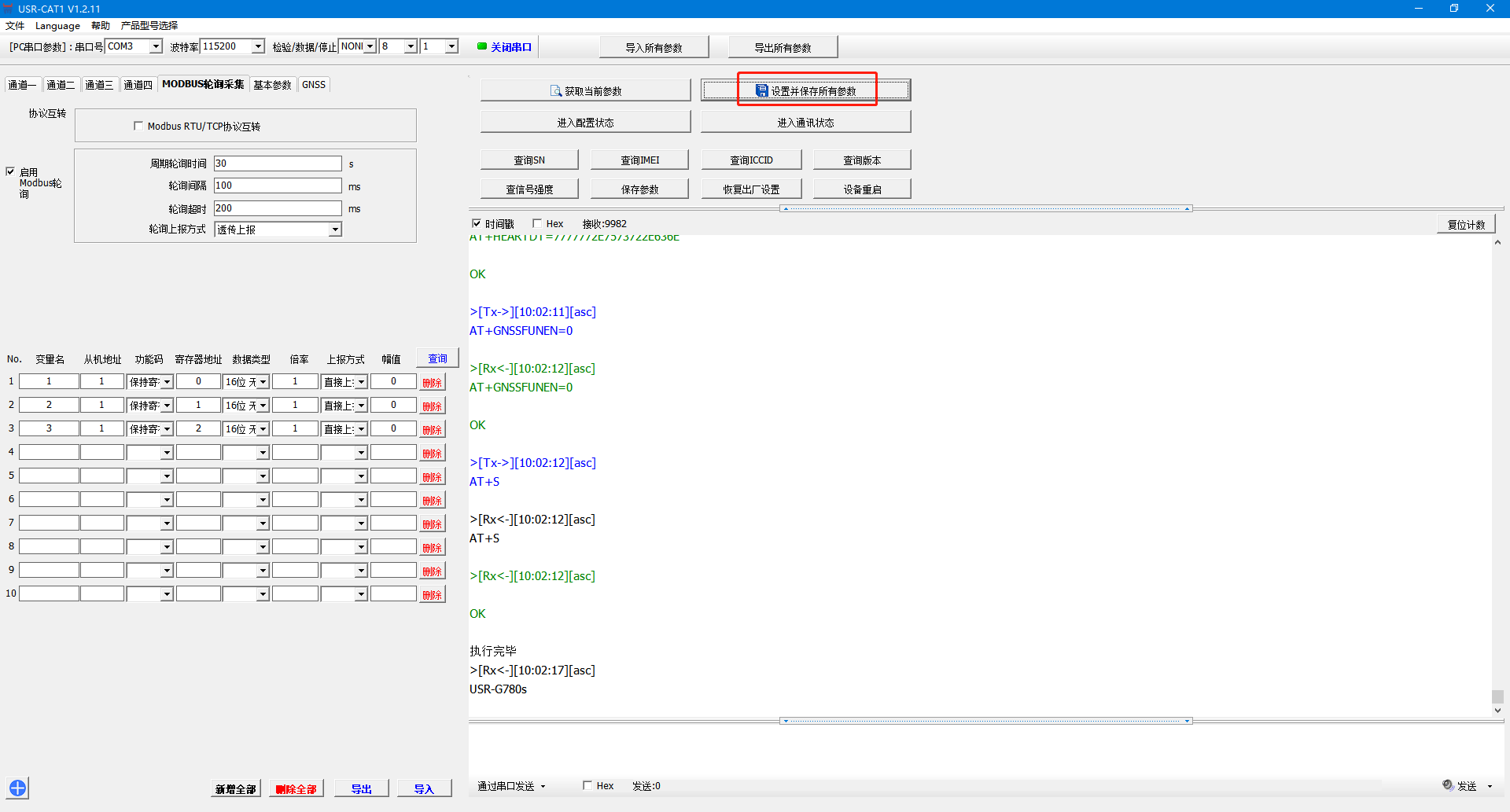
Task: Click the log area vertical scrollbar thumb
Action: click(1497, 696)
